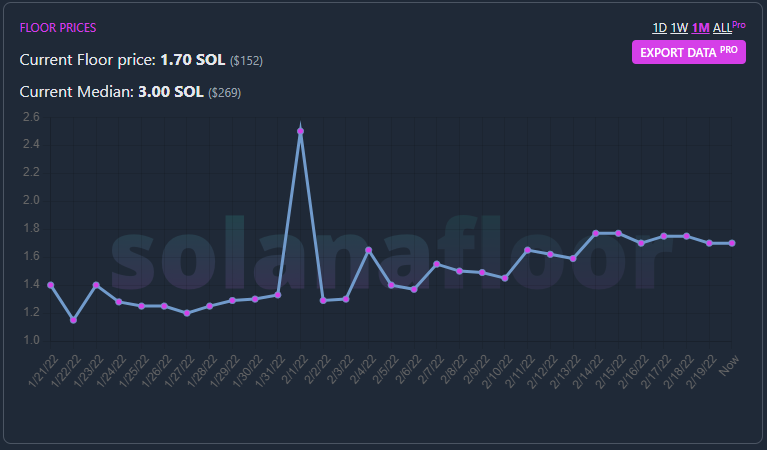
Task: Select the ALL Pro time range
Action: pos(729,27)
